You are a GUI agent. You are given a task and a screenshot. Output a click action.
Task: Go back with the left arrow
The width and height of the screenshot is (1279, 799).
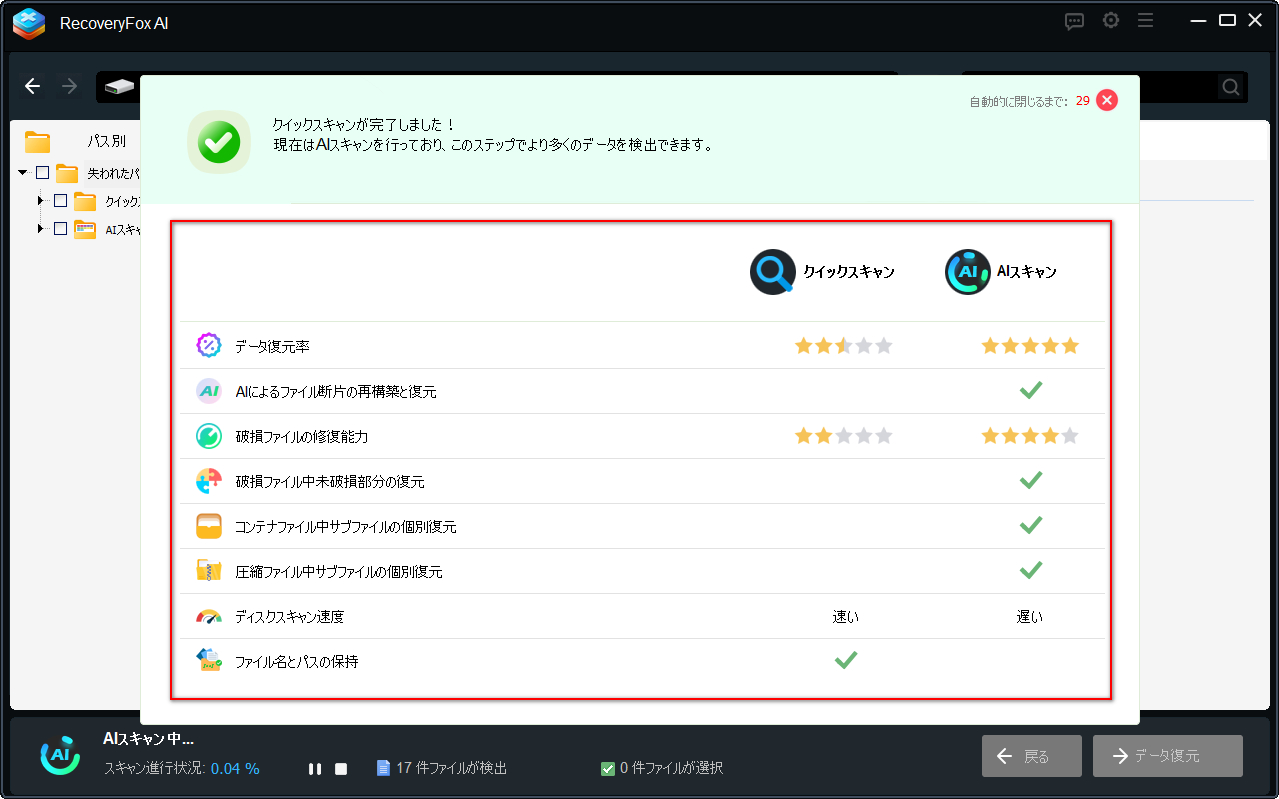point(33,86)
